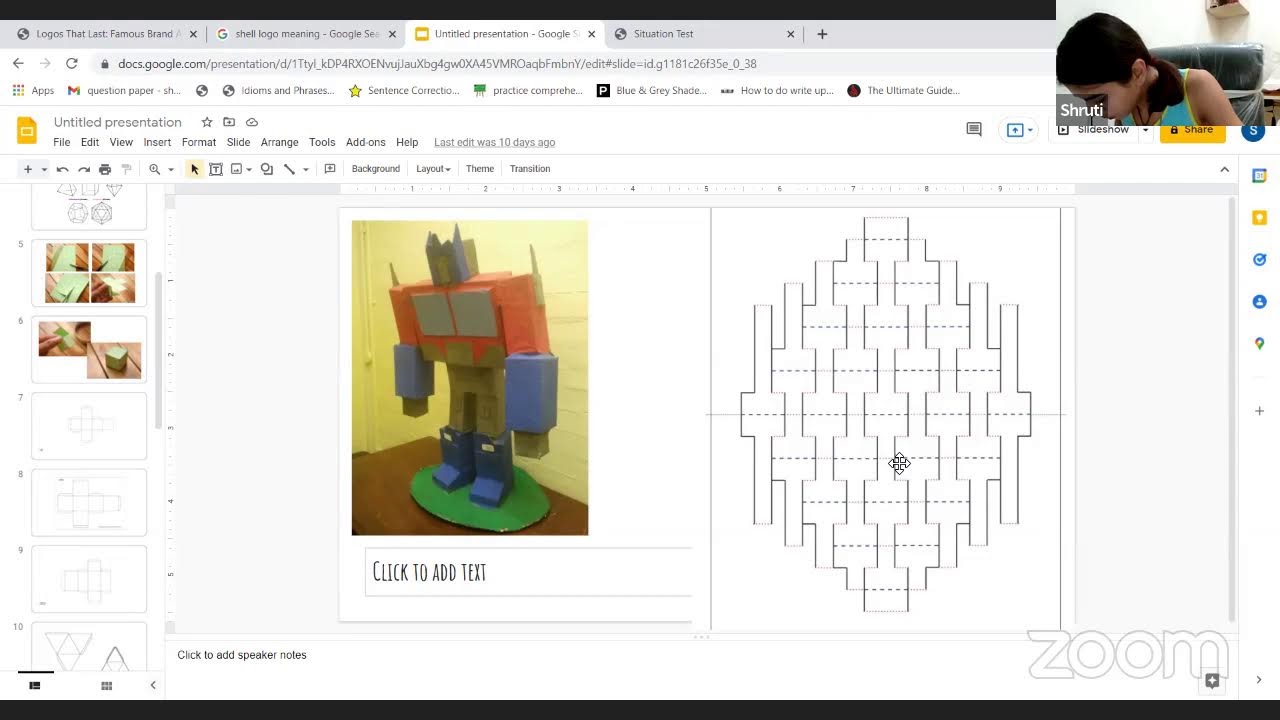Open Google Keep in the side panel
Image resolution: width=1280 pixels, height=720 pixels.
pyautogui.click(x=1259, y=218)
